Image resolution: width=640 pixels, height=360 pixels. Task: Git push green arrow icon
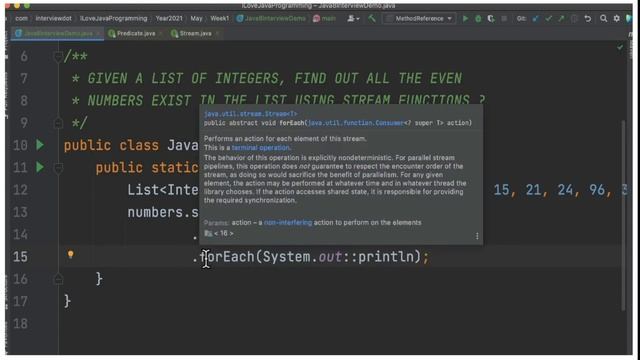(x=561, y=19)
